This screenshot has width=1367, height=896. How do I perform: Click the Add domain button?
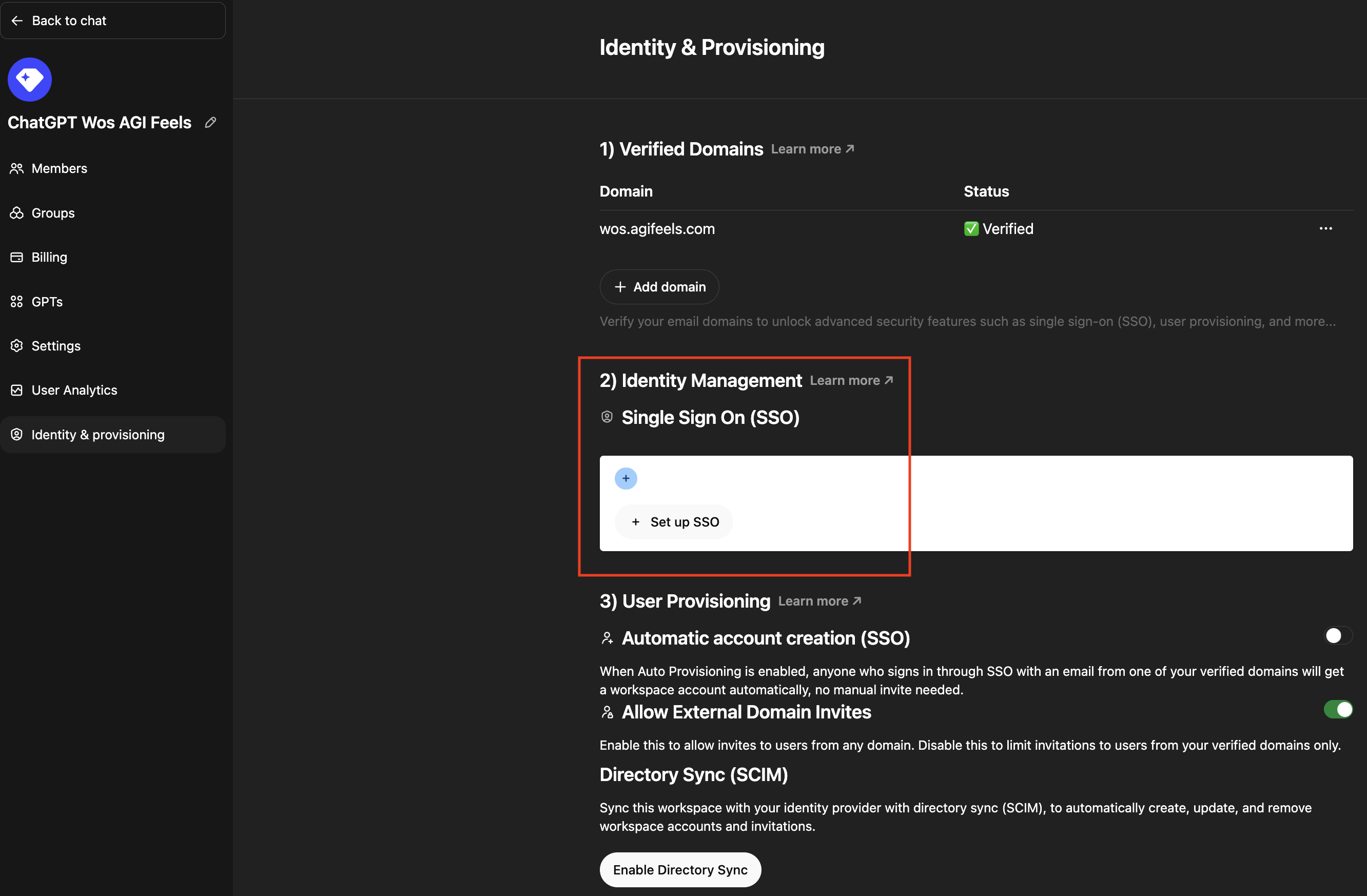coord(659,286)
